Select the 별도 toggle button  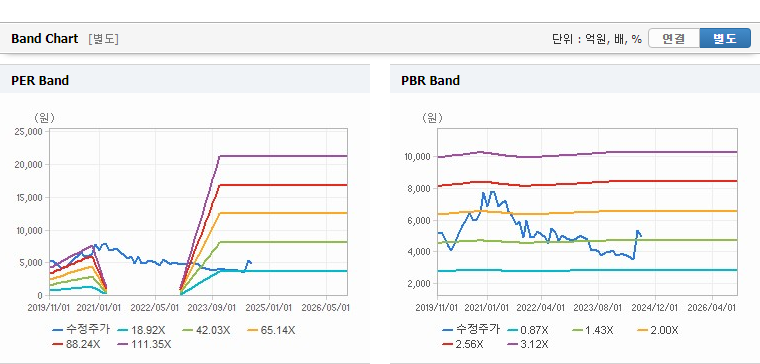coord(725,38)
